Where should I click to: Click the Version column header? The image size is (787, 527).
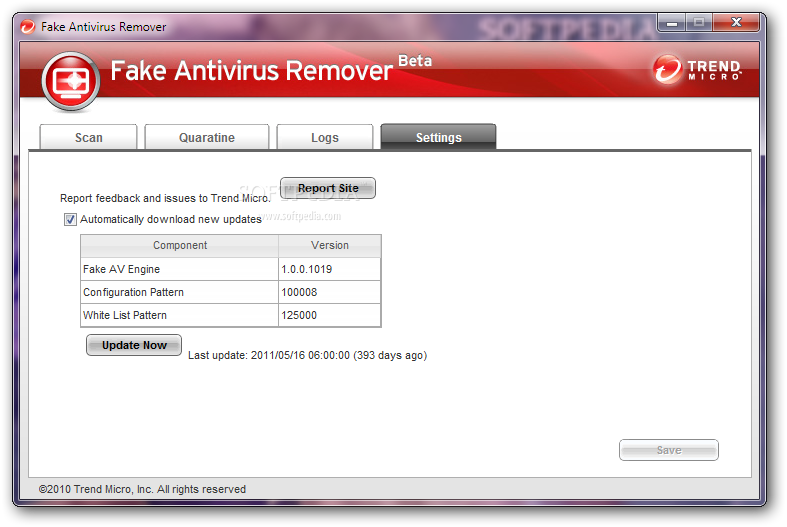330,245
